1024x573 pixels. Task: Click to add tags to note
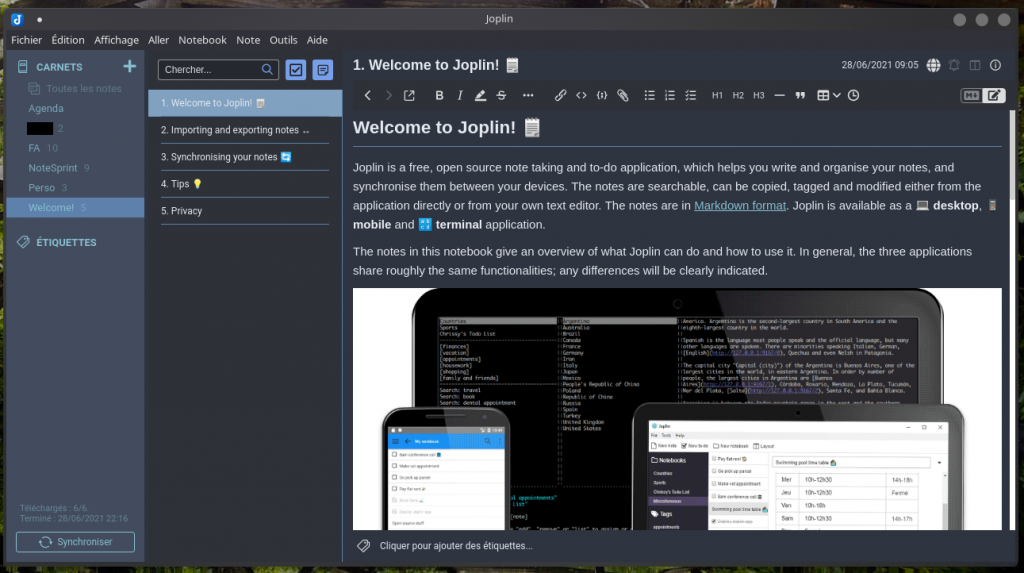pyautogui.click(x=456, y=546)
